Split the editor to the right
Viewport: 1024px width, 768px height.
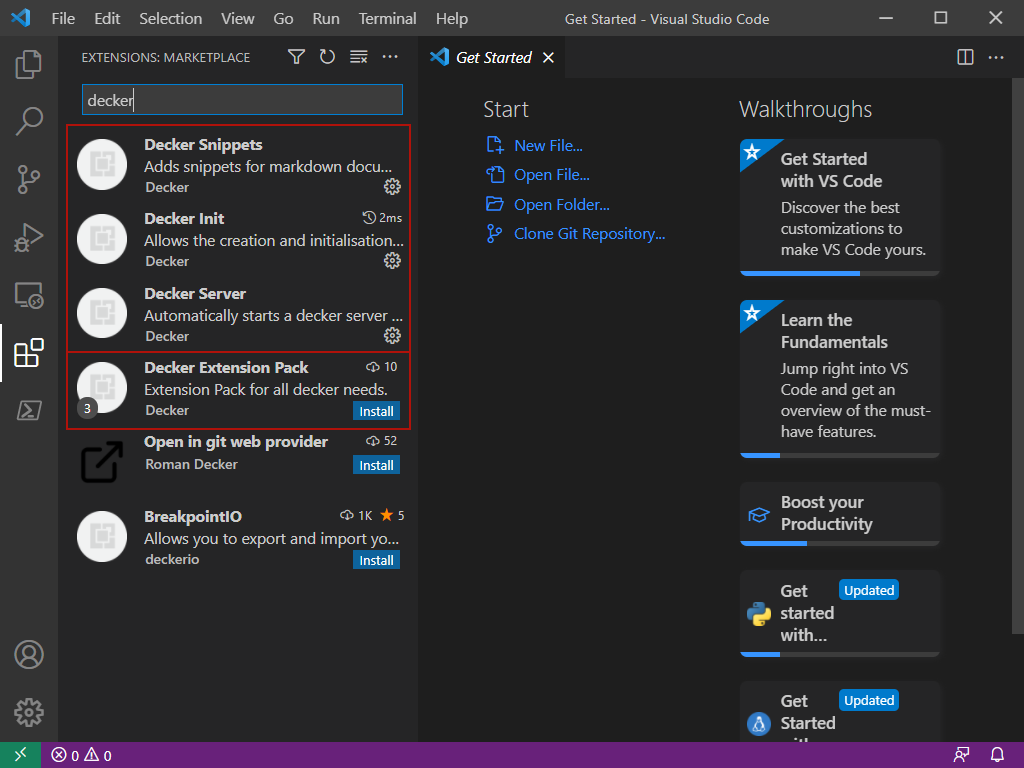pos(965,58)
